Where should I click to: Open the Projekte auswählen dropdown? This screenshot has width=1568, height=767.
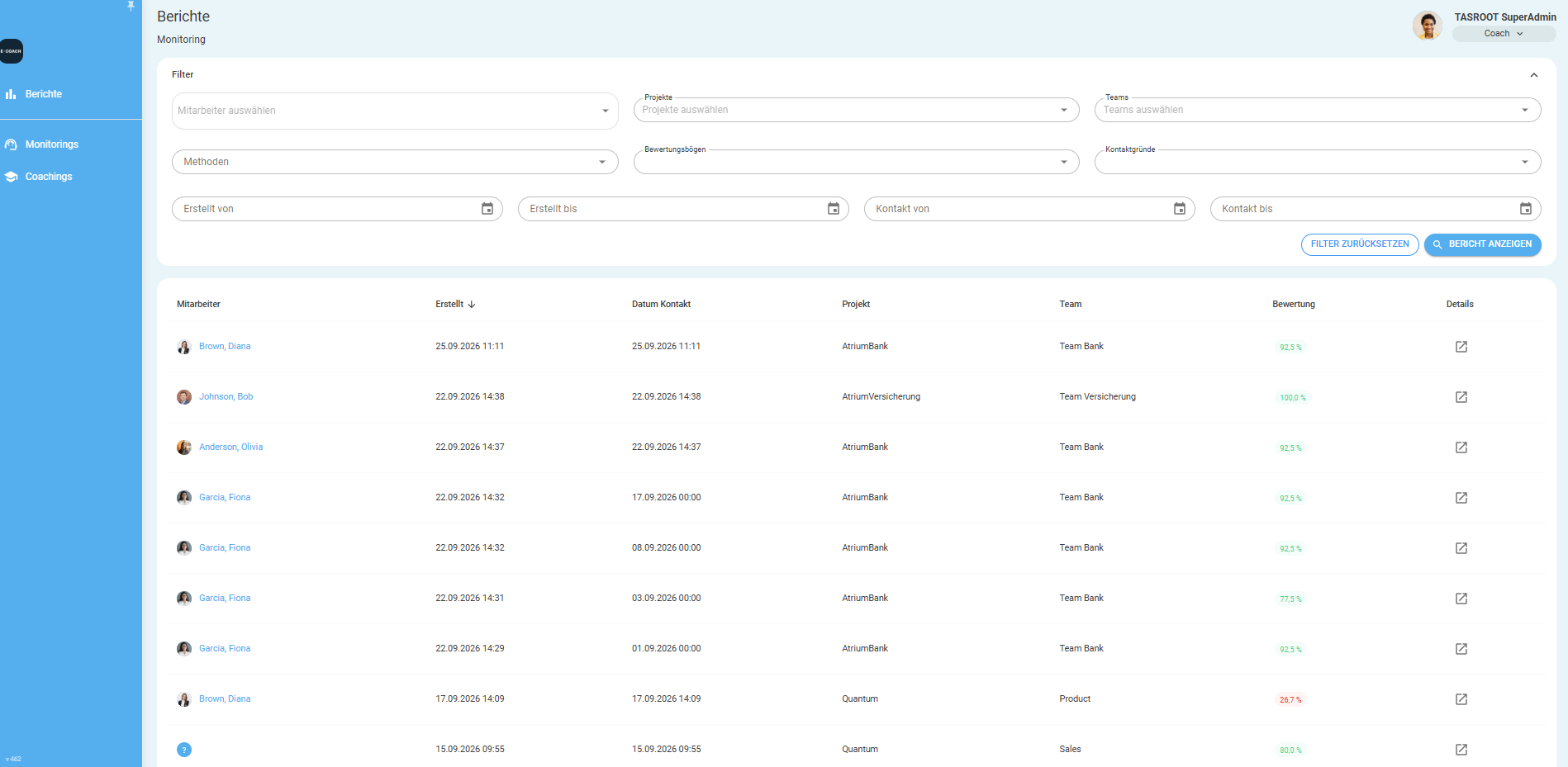coord(856,110)
